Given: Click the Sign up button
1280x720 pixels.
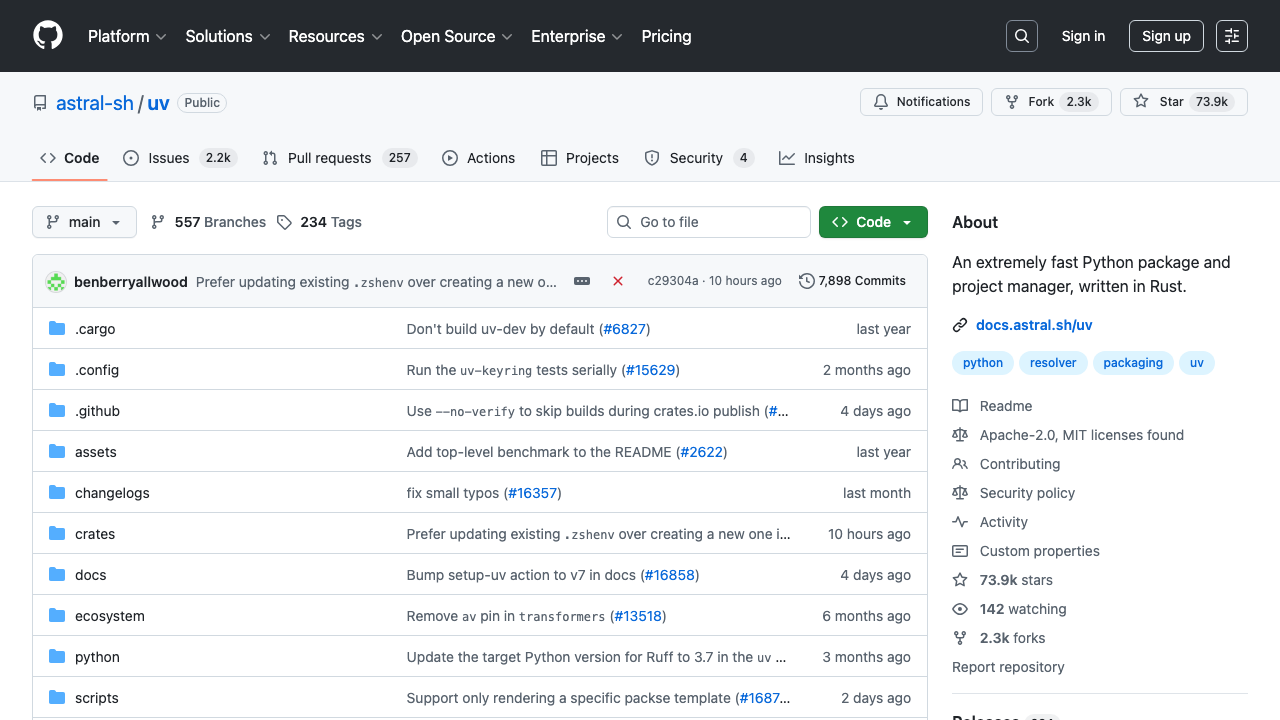Looking at the screenshot, I should tap(1166, 36).
